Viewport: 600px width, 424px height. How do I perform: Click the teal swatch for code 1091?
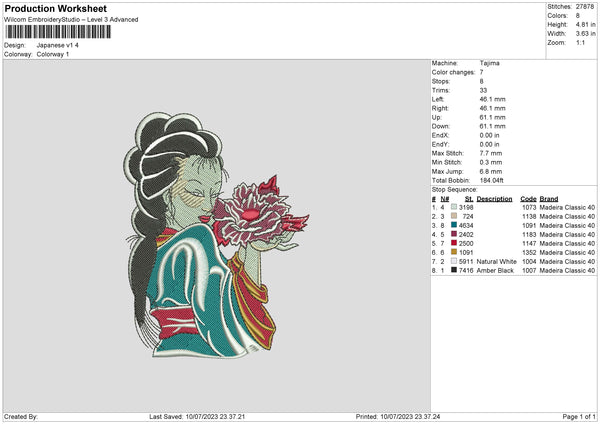click(x=454, y=225)
